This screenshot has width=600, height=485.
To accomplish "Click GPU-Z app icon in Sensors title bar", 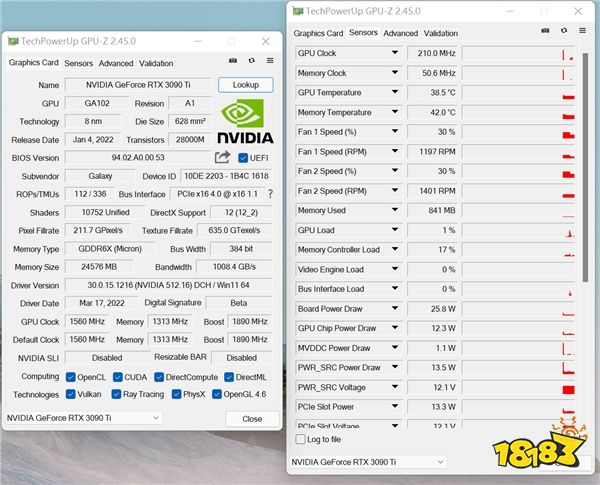I will coord(298,11).
